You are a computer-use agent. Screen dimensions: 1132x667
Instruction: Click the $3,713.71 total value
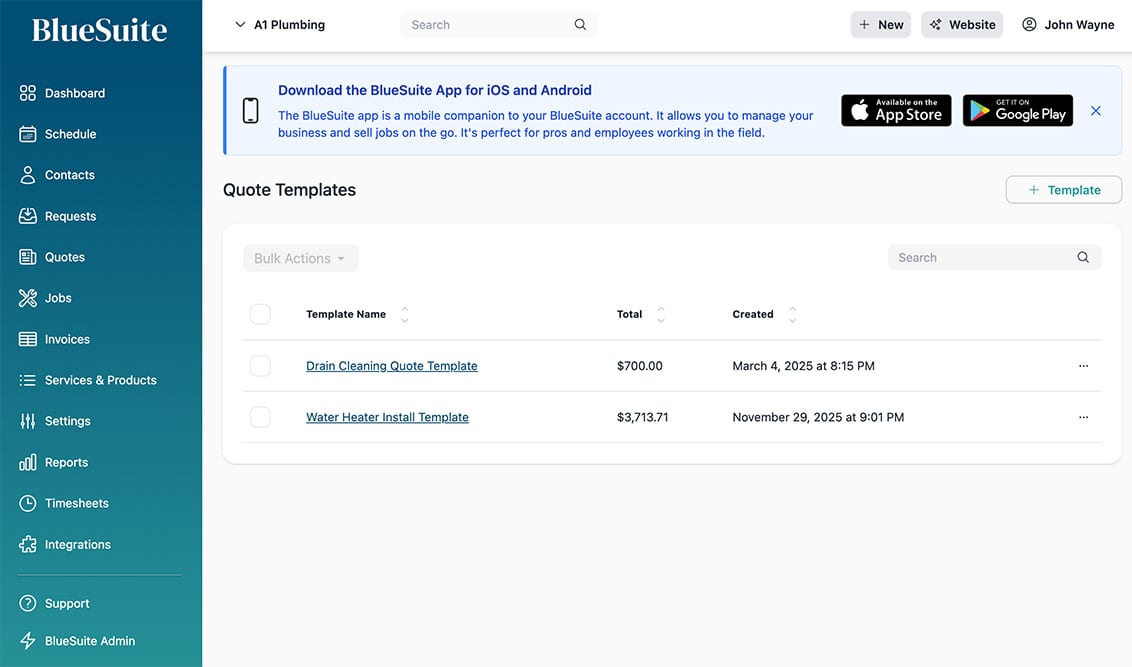pyautogui.click(x=642, y=417)
